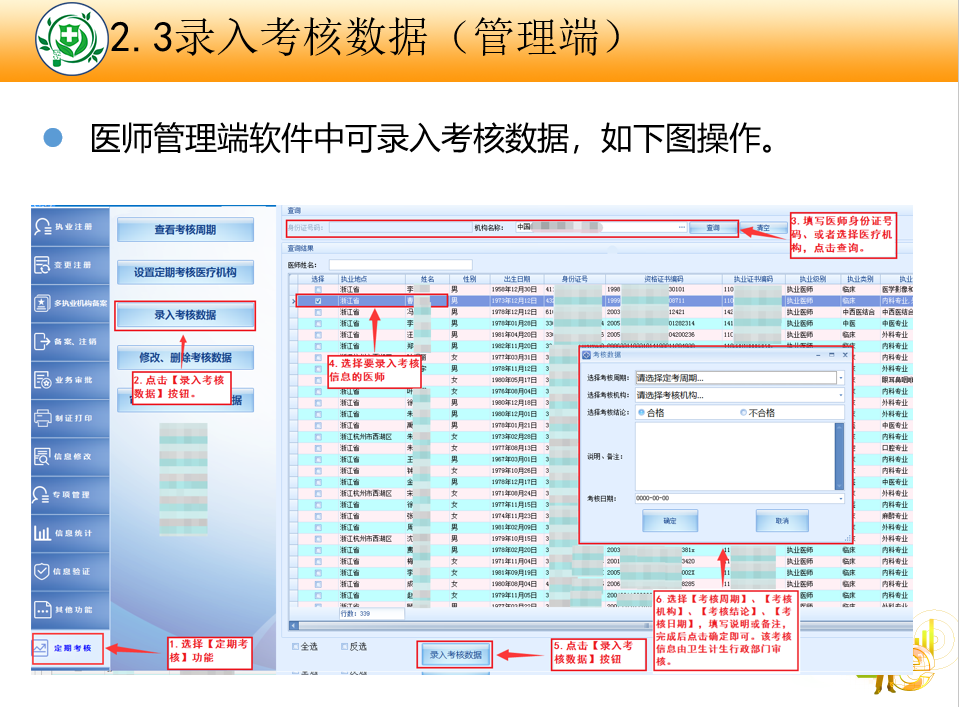Expand the 选择考核周期 dropdown
Image resolution: width=959 pixels, height=707 pixels.
[840, 378]
